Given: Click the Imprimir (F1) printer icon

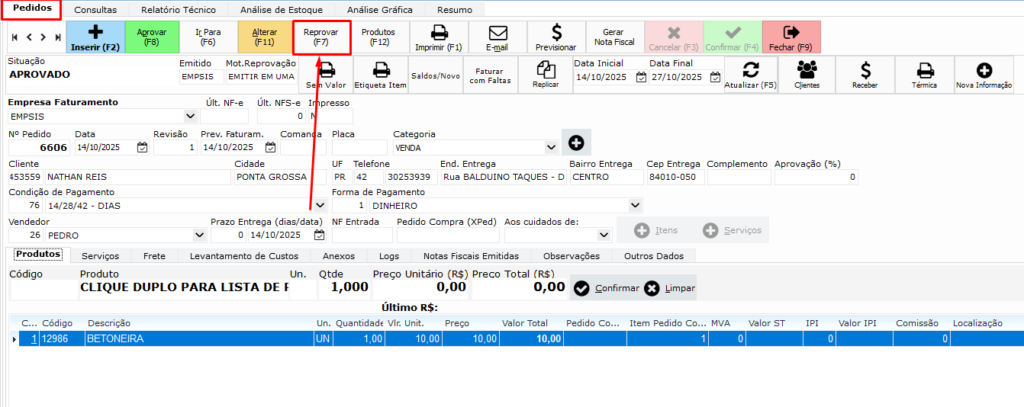Looking at the screenshot, I should (x=439, y=31).
